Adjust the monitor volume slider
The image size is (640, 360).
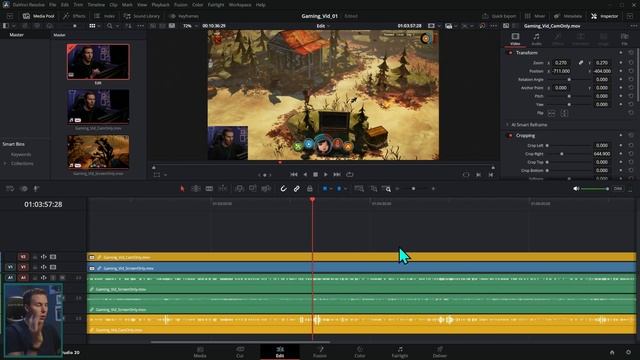595,189
